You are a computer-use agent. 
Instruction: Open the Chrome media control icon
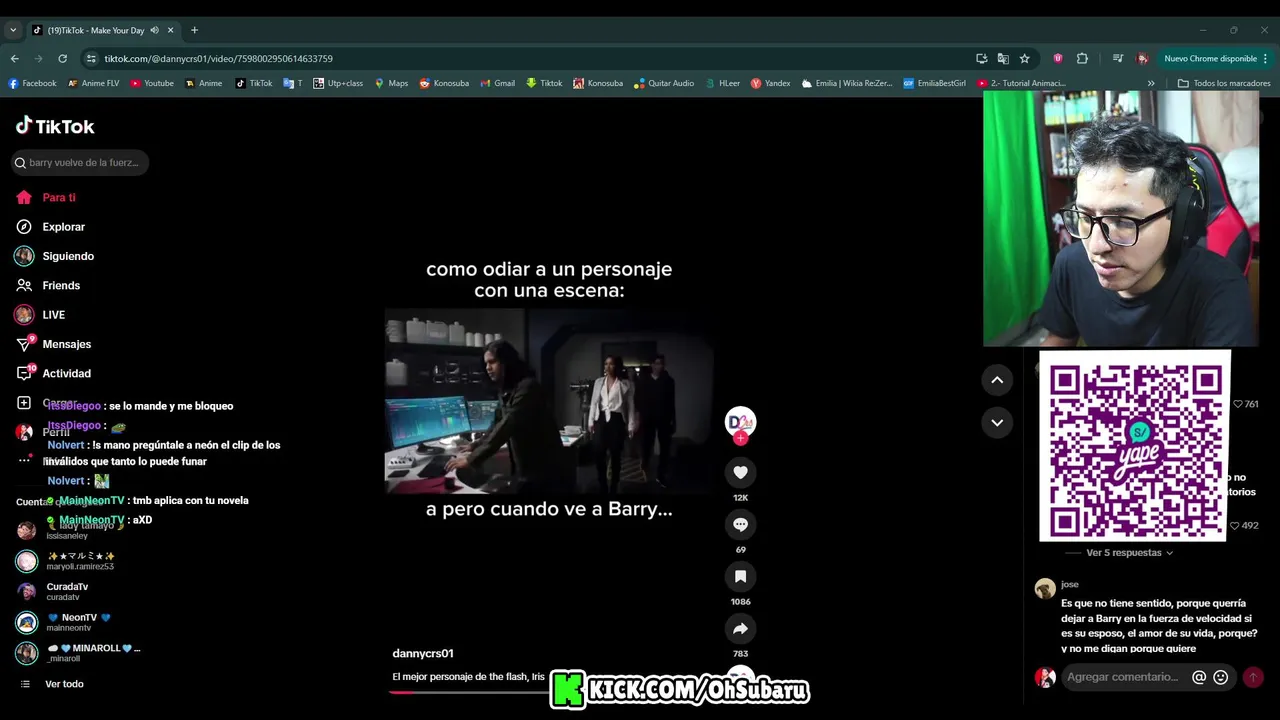click(x=1118, y=59)
